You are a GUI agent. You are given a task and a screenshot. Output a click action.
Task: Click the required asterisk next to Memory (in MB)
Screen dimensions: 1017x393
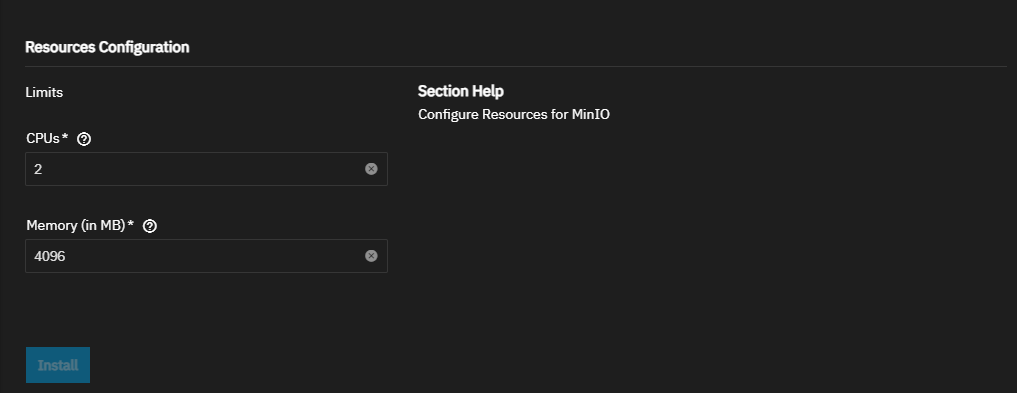[130, 224]
